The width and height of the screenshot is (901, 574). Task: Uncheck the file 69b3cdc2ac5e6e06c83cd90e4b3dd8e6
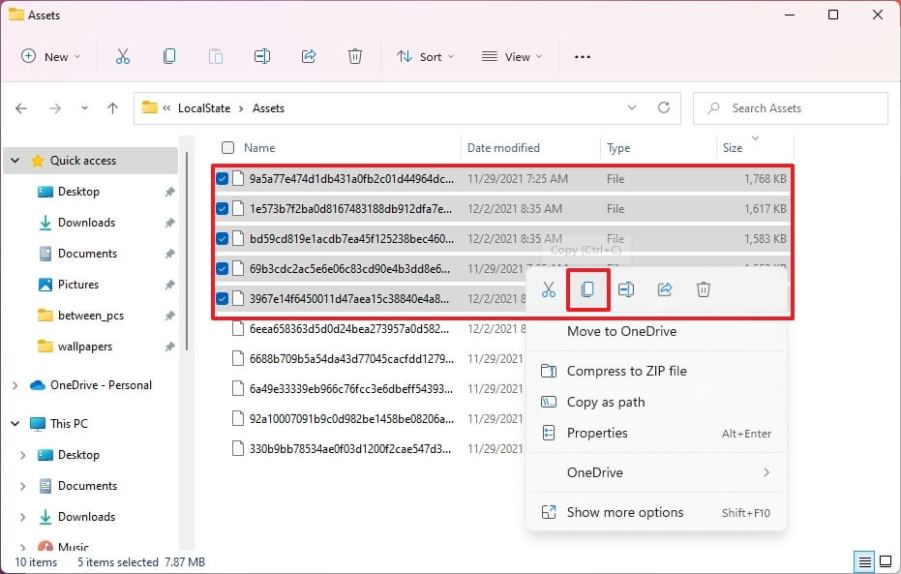(222, 268)
